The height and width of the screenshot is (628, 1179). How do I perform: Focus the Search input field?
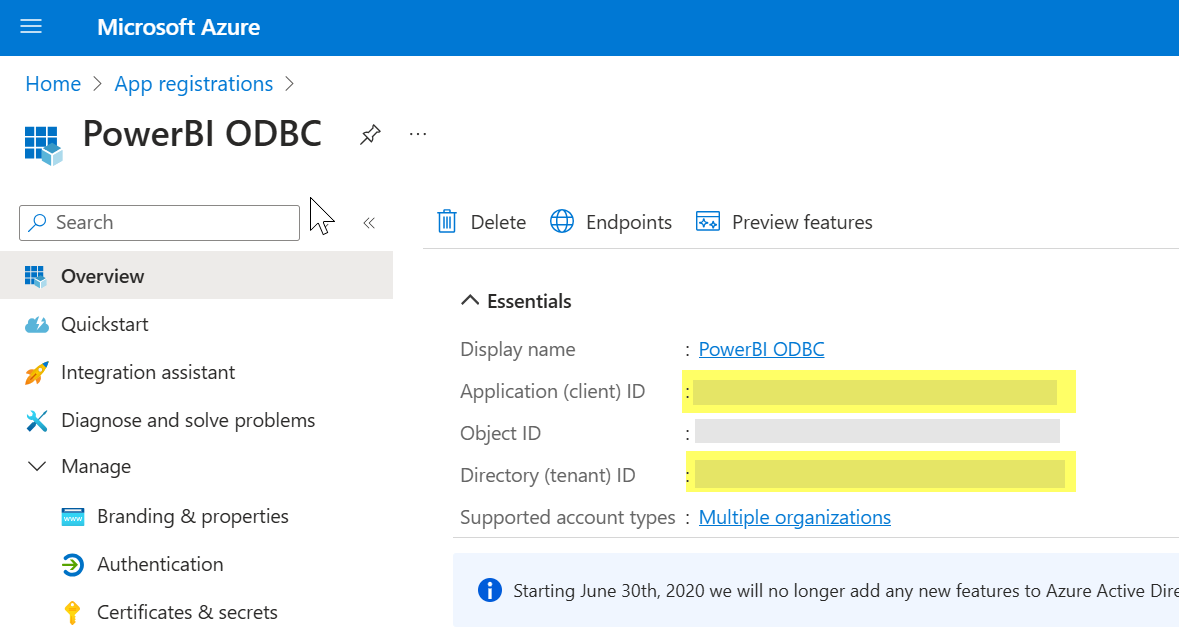[x=159, y=223]
